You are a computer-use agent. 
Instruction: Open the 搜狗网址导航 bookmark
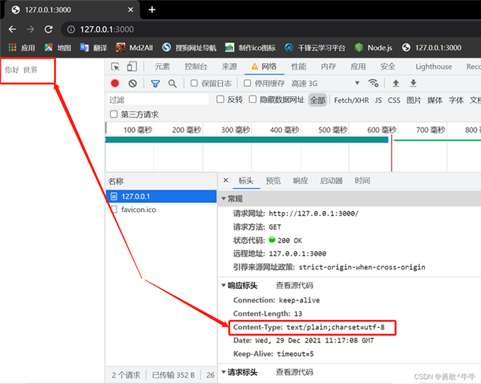(189, 48)
